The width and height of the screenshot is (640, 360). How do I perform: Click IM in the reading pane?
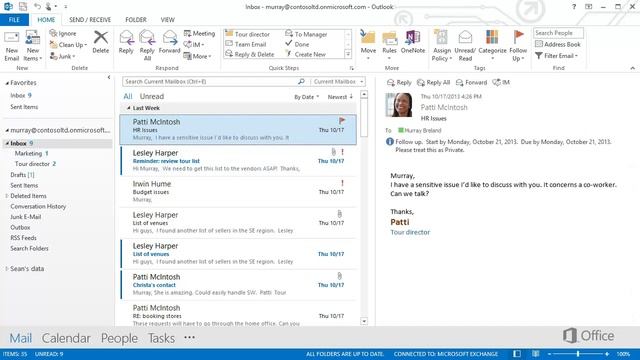pos(501,82)
